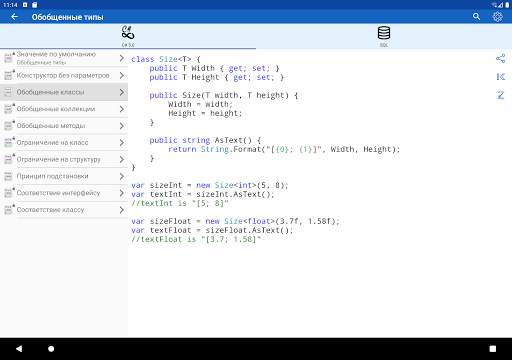Switch to the SQL database tab
The height and width of the screenshot is (360, 512).
384,36
